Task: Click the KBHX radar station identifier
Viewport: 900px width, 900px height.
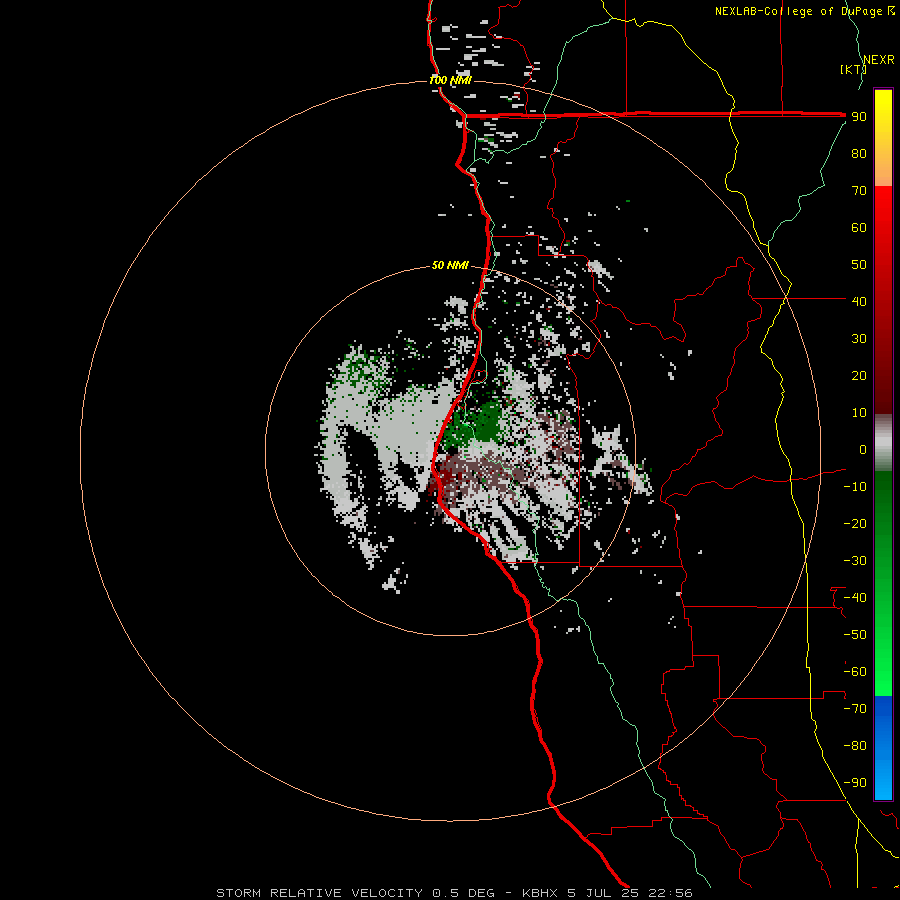Action: 540,893
